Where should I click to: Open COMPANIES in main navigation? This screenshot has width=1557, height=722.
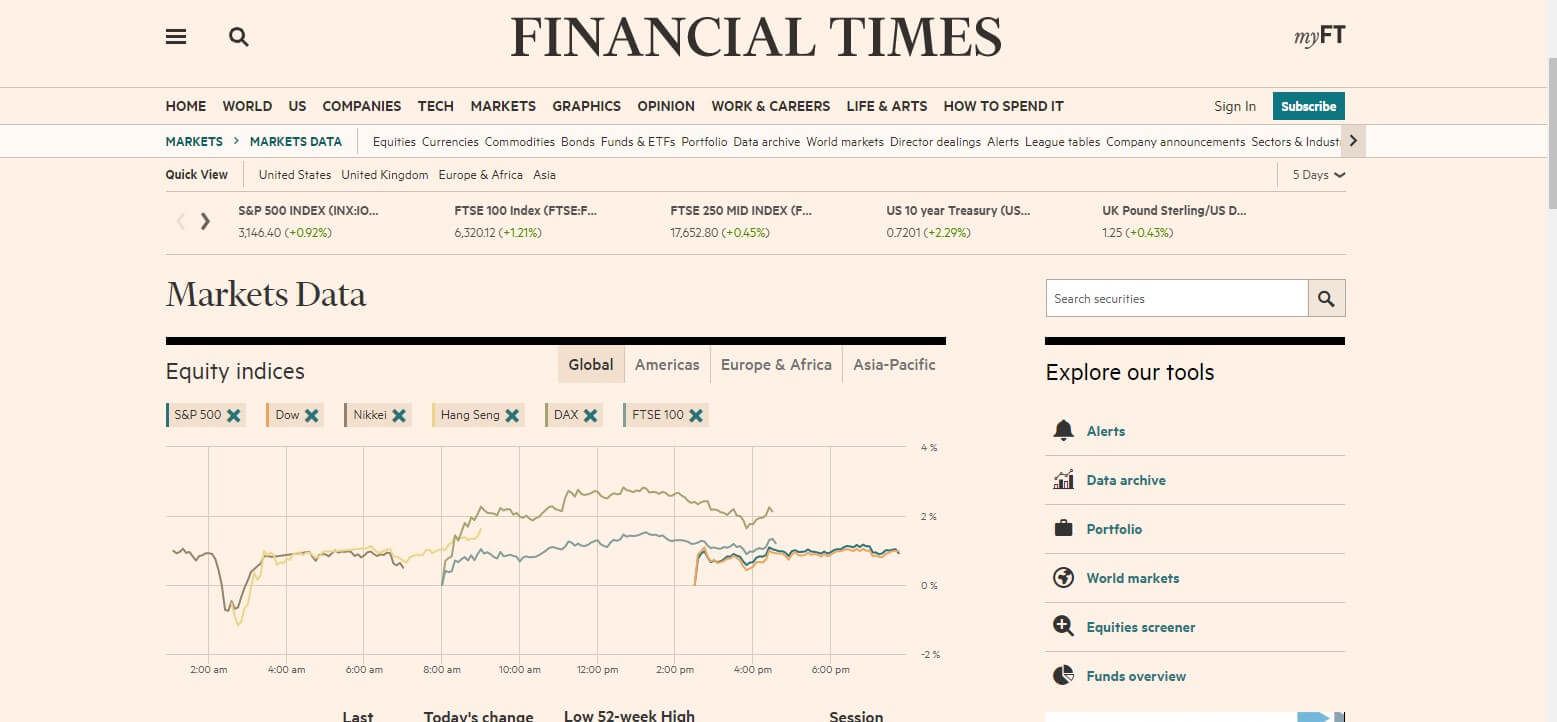point(362,106)
